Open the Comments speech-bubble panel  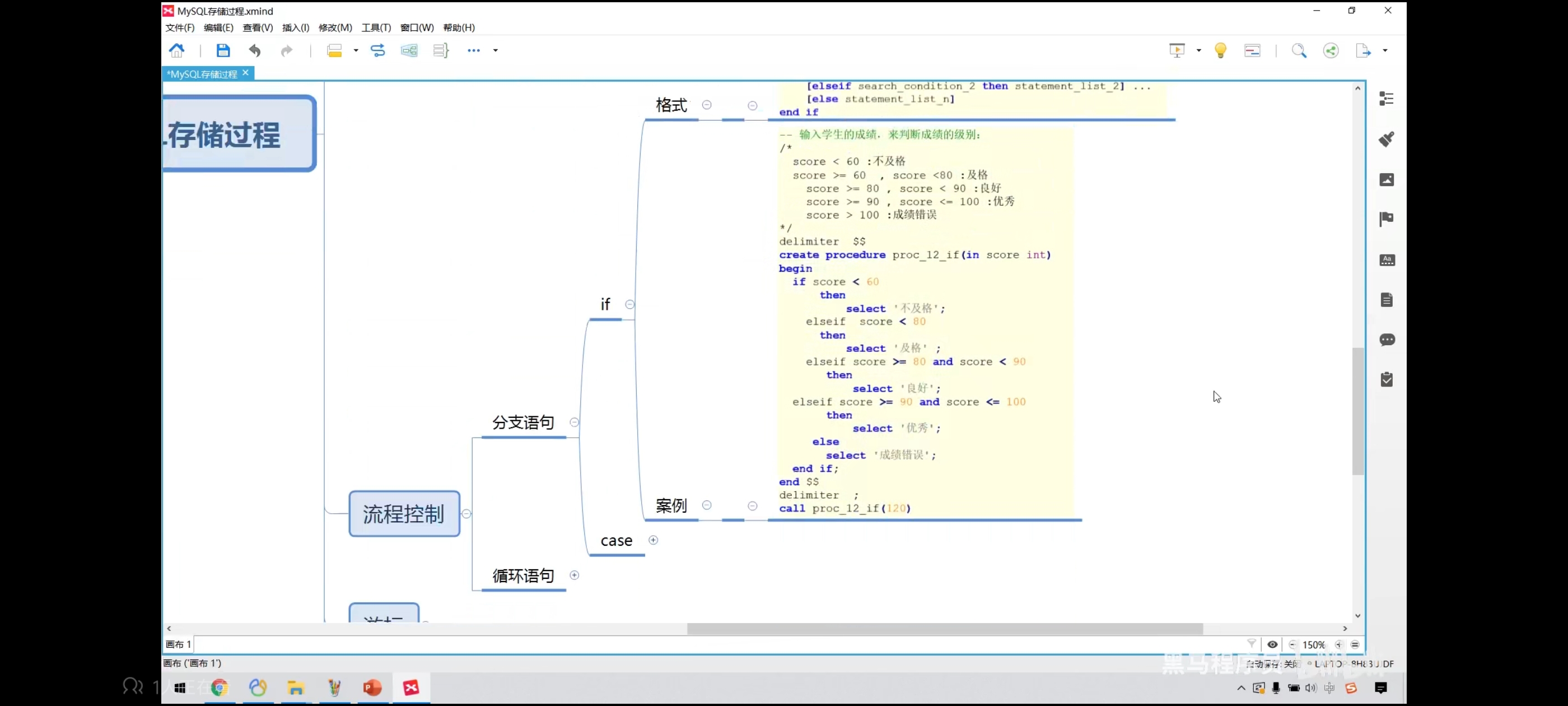click(x=1386, y=340)
